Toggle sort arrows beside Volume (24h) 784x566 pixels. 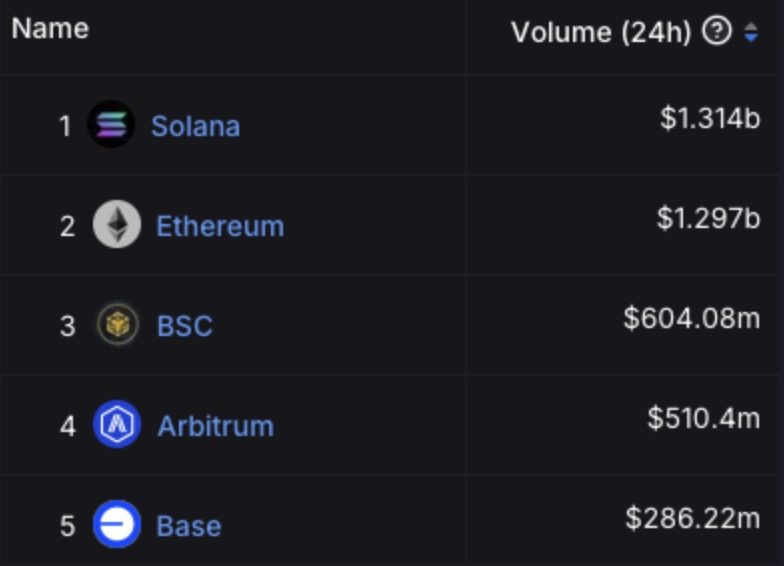[x=751, y=32]
